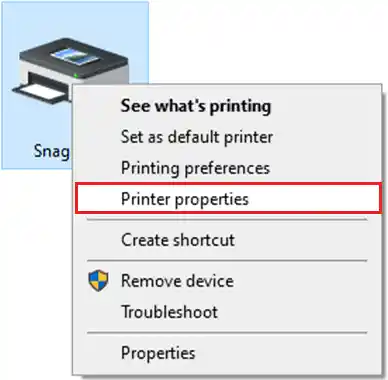This screenshot has width=388, height=380.
Task: Click the white paper in the printer tray
Action: (x=45, y=91)
